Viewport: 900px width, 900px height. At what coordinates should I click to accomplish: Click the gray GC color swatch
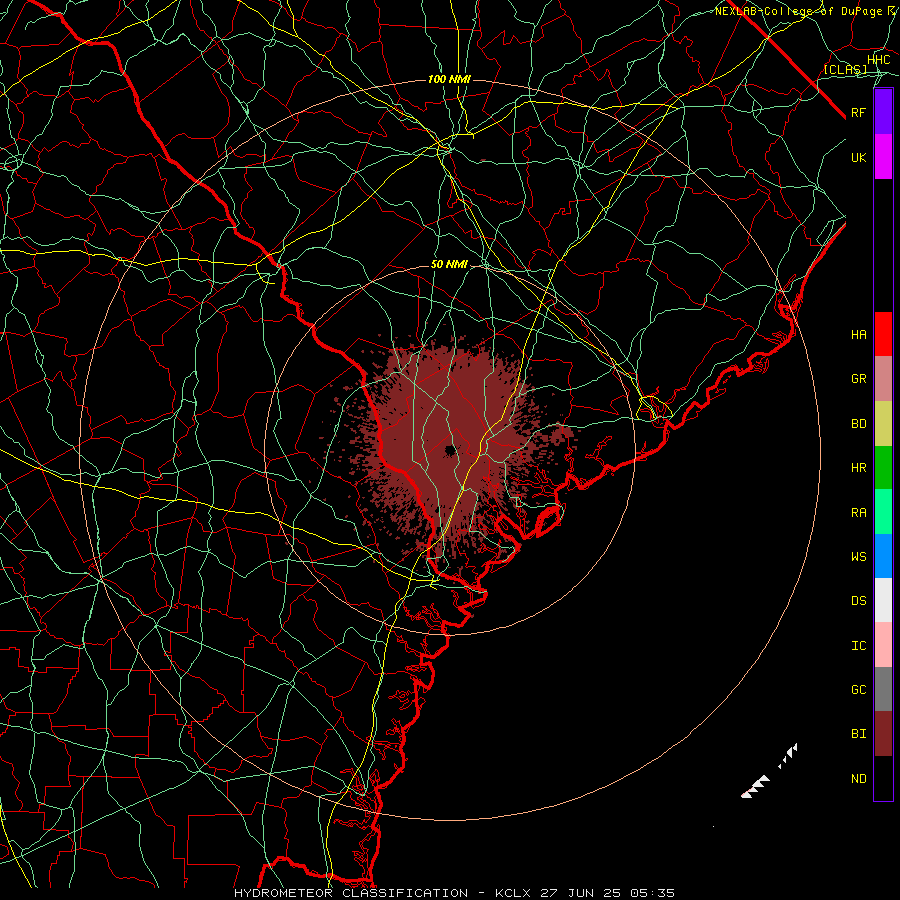tap(883, 689)
